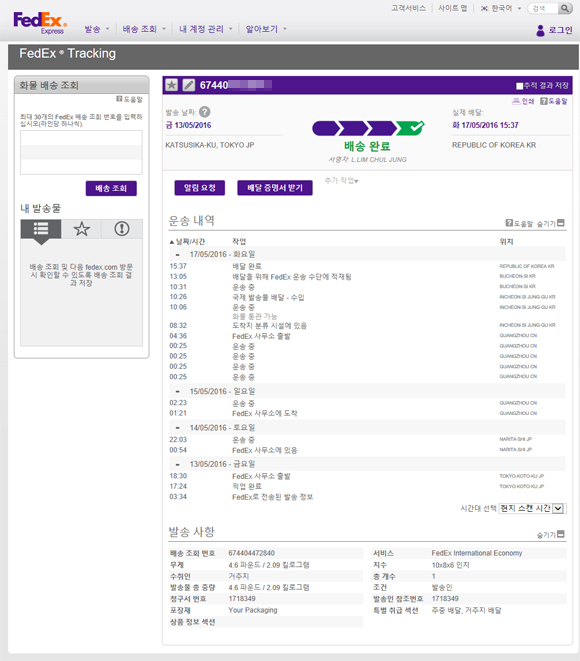
Task: Click the search magnifier icon
Action: tap(564, 8)
